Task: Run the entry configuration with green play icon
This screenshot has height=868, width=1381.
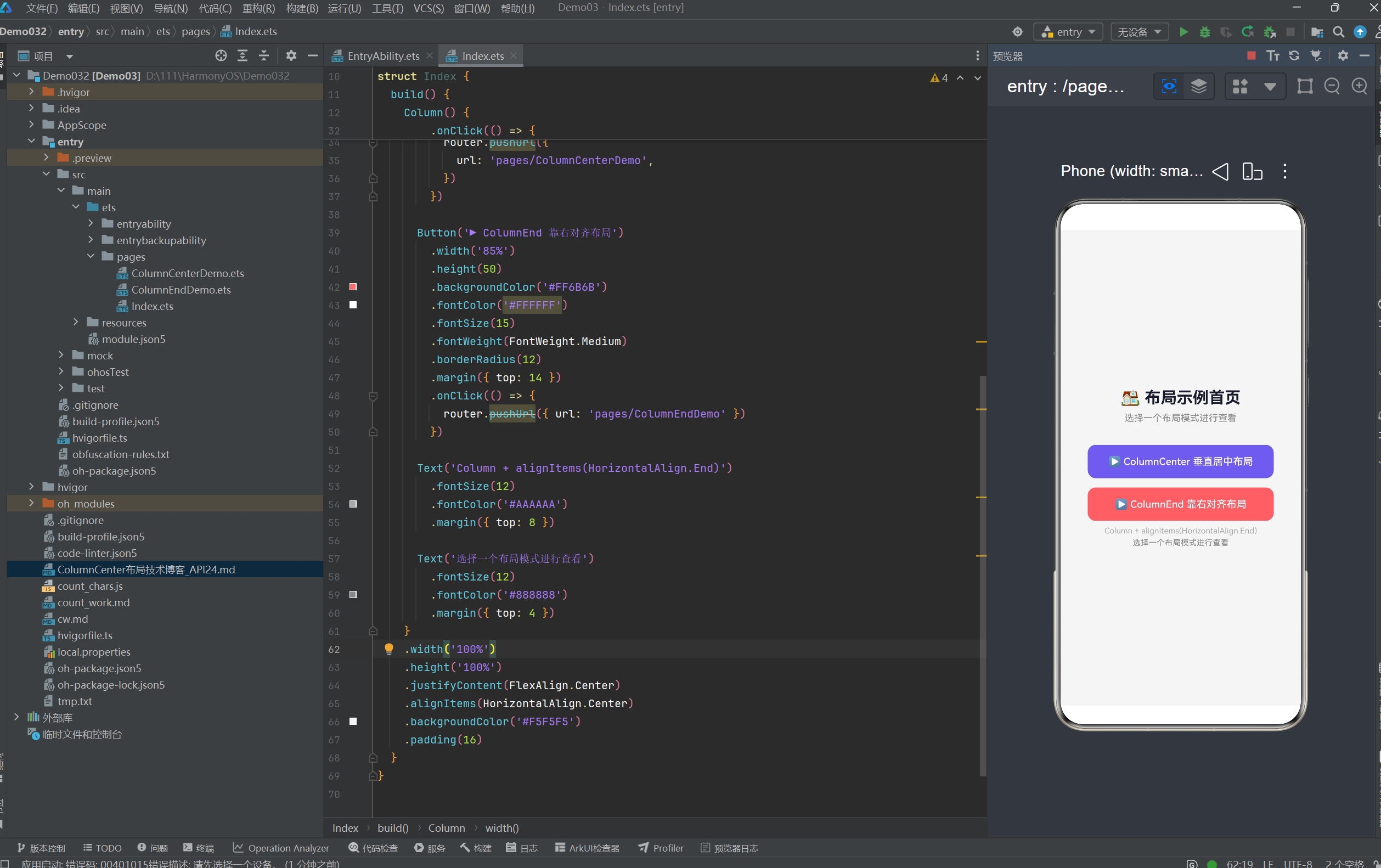Action: 1183,32
